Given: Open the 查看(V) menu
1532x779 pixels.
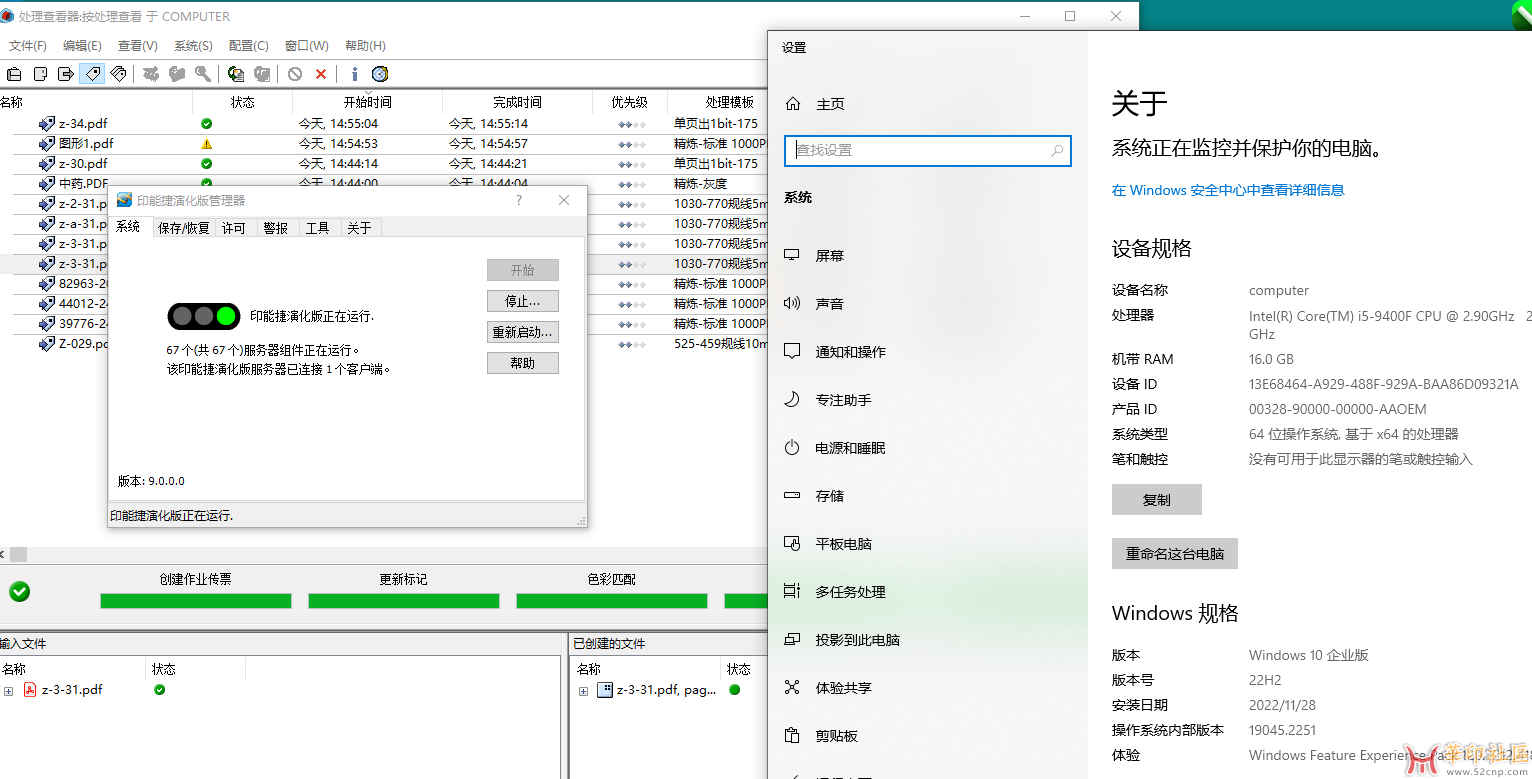Looking at the screenshot, I should coord(138,46).
